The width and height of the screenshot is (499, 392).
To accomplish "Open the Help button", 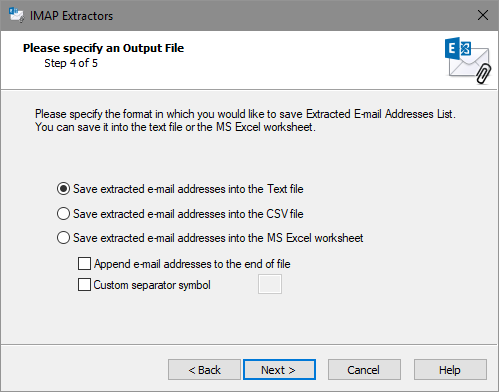I will [450, 370].
